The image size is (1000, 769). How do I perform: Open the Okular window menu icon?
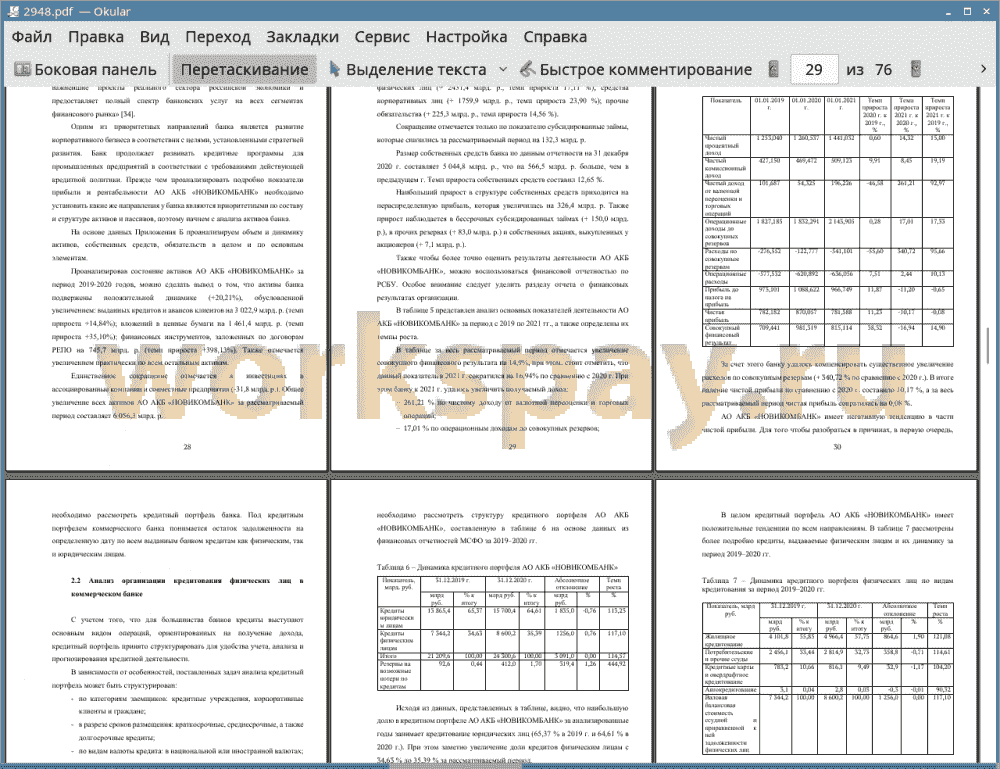[12, 11]
